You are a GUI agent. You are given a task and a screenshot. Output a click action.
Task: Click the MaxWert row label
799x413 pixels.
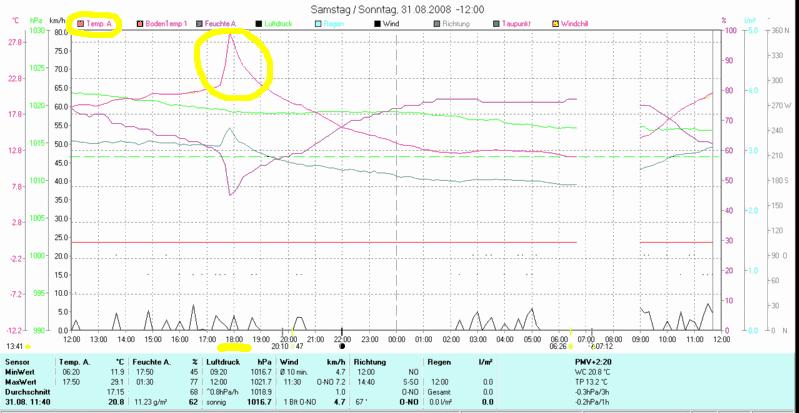tap(20, 380)
